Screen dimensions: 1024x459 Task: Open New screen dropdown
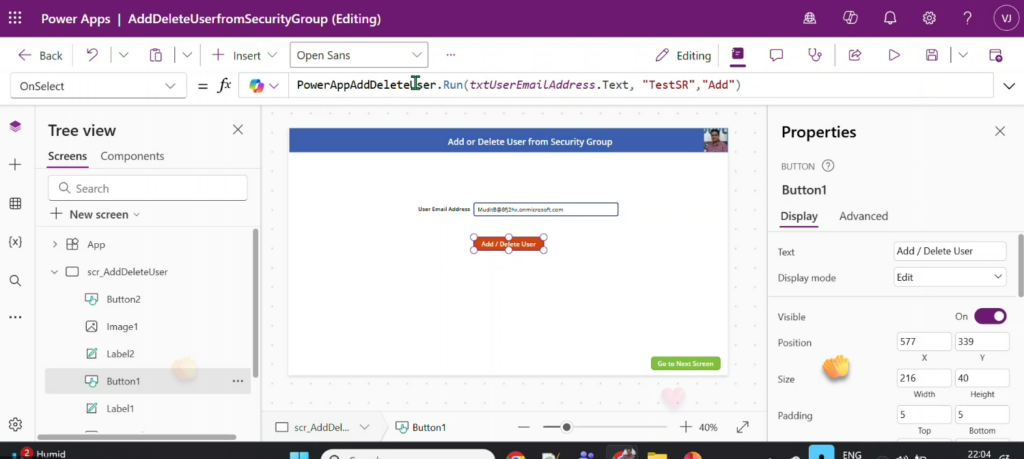pos(95,214)
